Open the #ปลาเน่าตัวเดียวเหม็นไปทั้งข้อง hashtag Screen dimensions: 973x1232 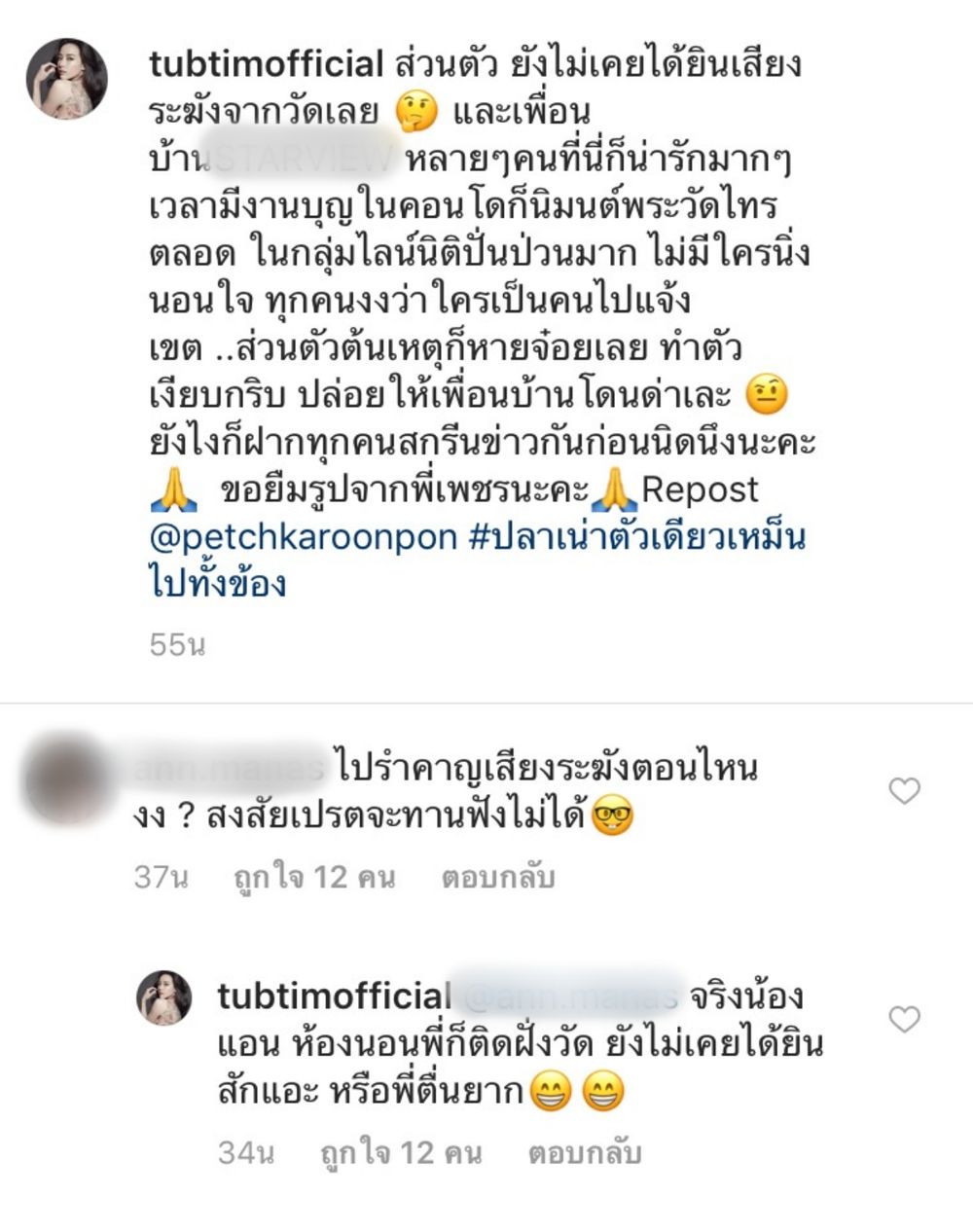click(477, 560)
